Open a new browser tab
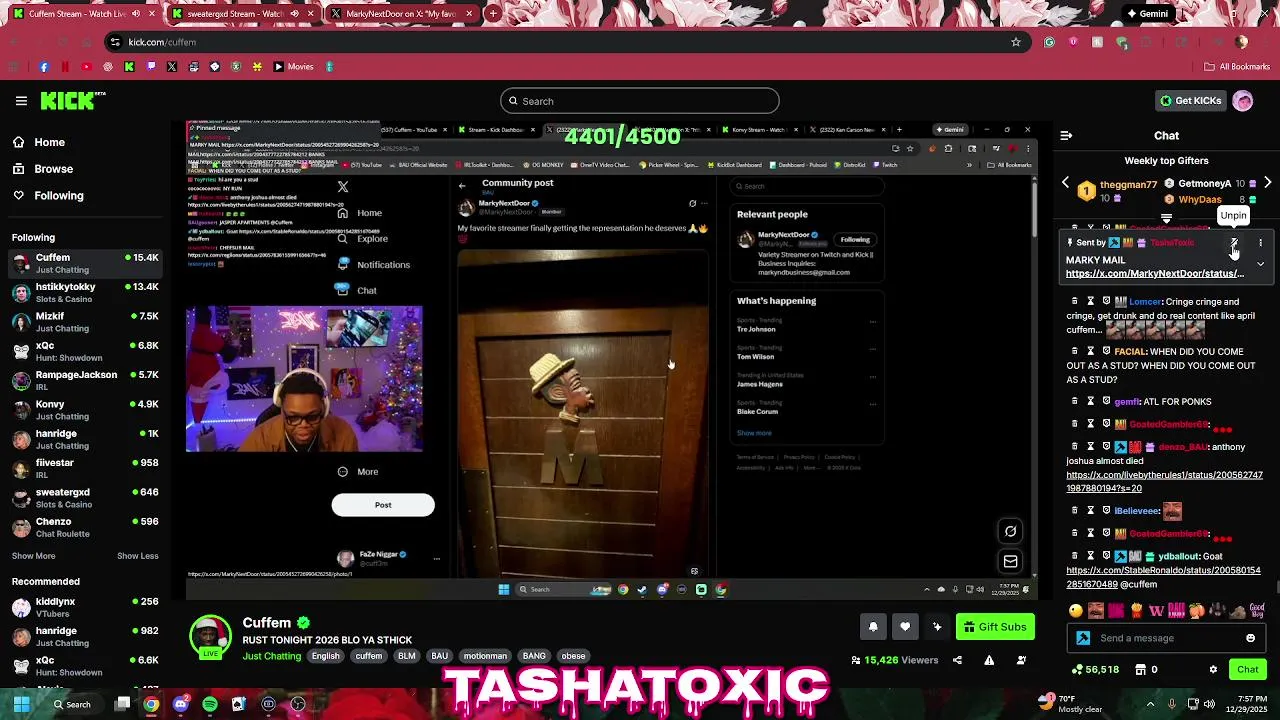 point(494,14)
